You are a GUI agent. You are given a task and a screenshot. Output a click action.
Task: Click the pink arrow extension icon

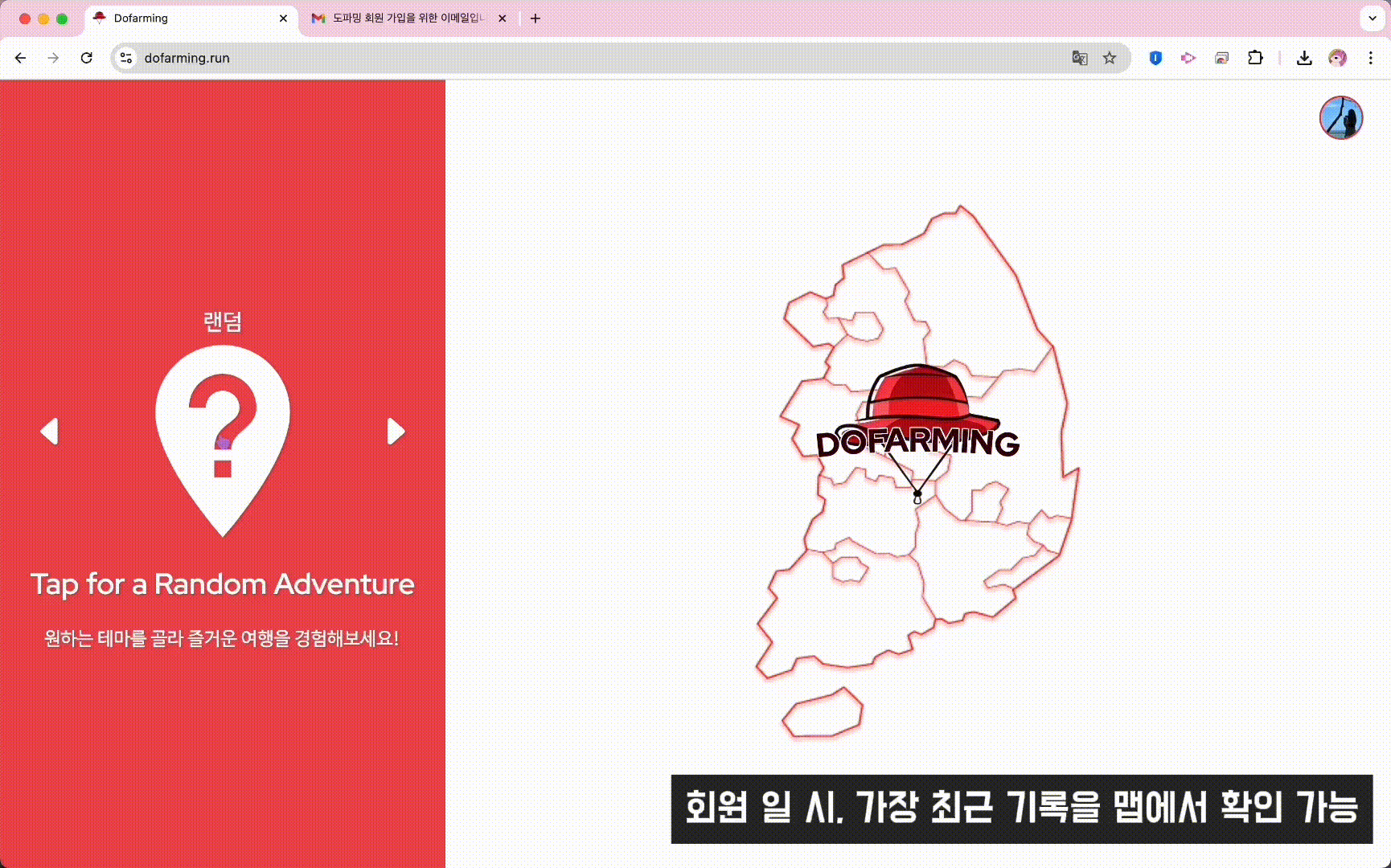(x=1188, y=58)
